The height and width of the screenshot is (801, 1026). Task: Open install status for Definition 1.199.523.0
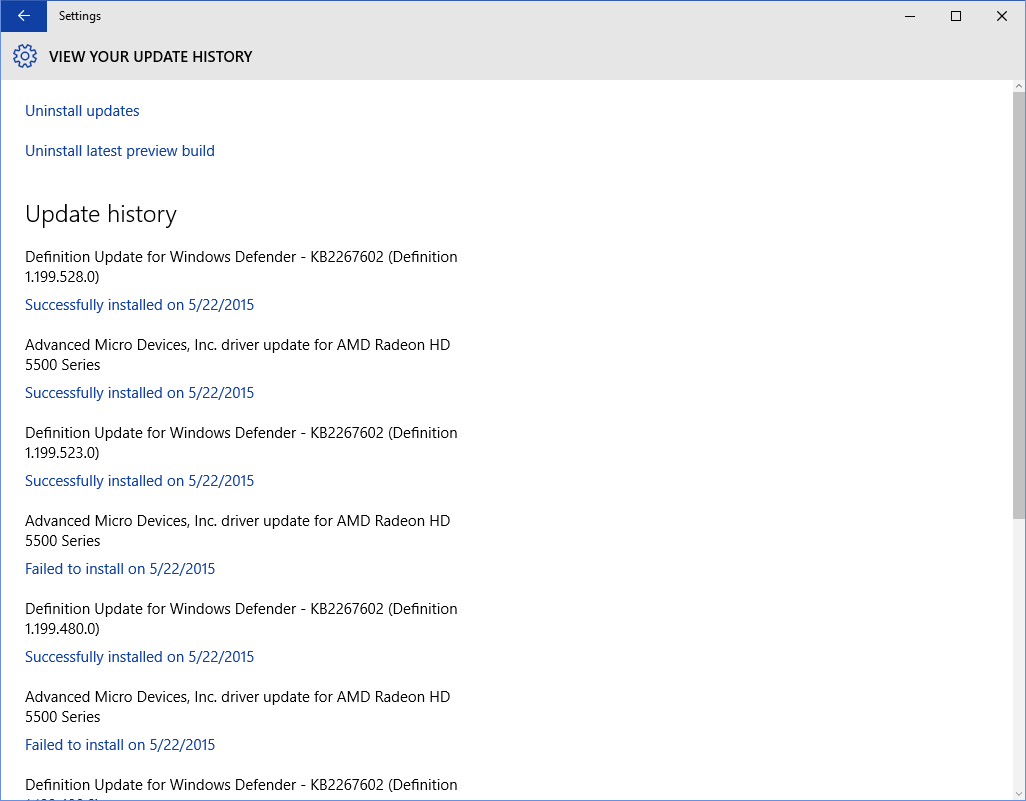point(139,481)
